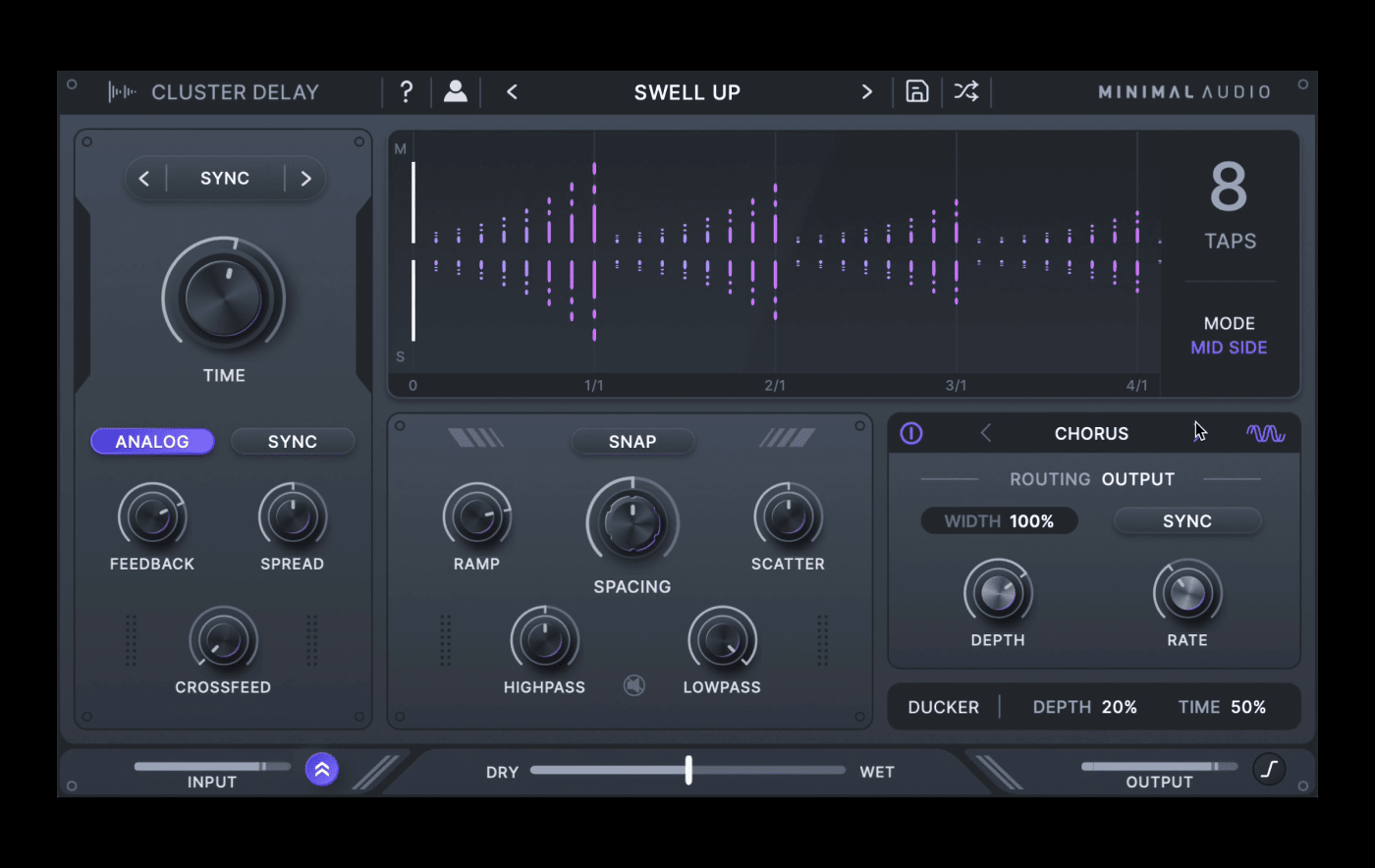The width and height of the screenshot is (1375, 868).
Task: Click the tap visualizer display
Action: click(x=776, y=253)
